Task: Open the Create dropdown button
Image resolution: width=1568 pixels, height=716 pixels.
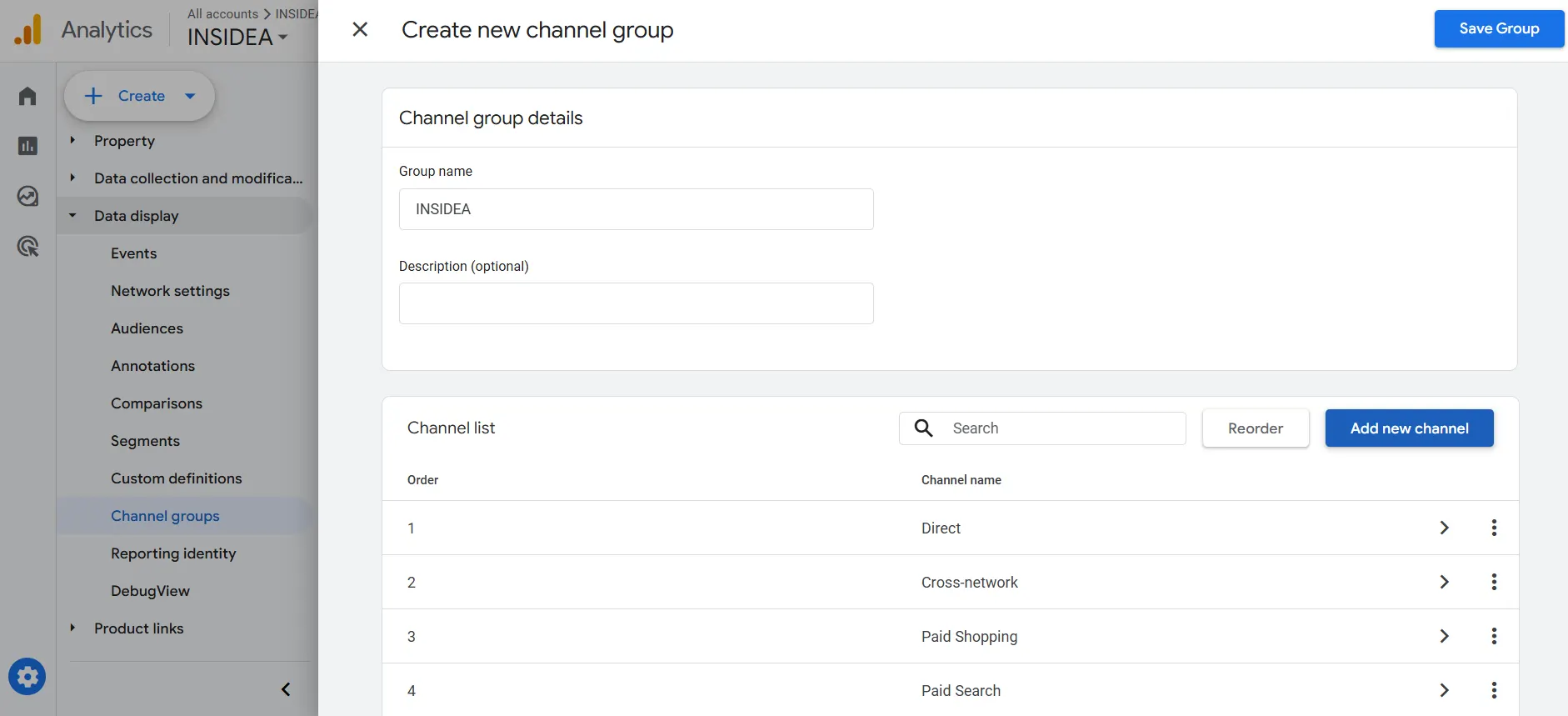Action: tap(139, 96)
